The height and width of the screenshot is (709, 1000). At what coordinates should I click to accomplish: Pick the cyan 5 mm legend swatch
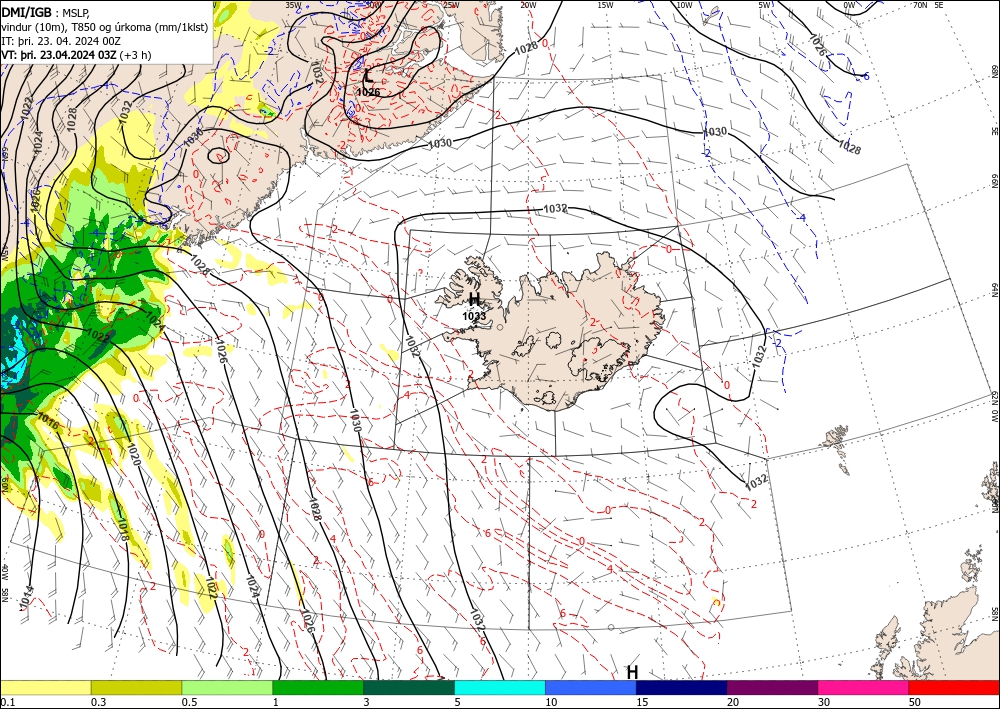click(x=500, y=687)
